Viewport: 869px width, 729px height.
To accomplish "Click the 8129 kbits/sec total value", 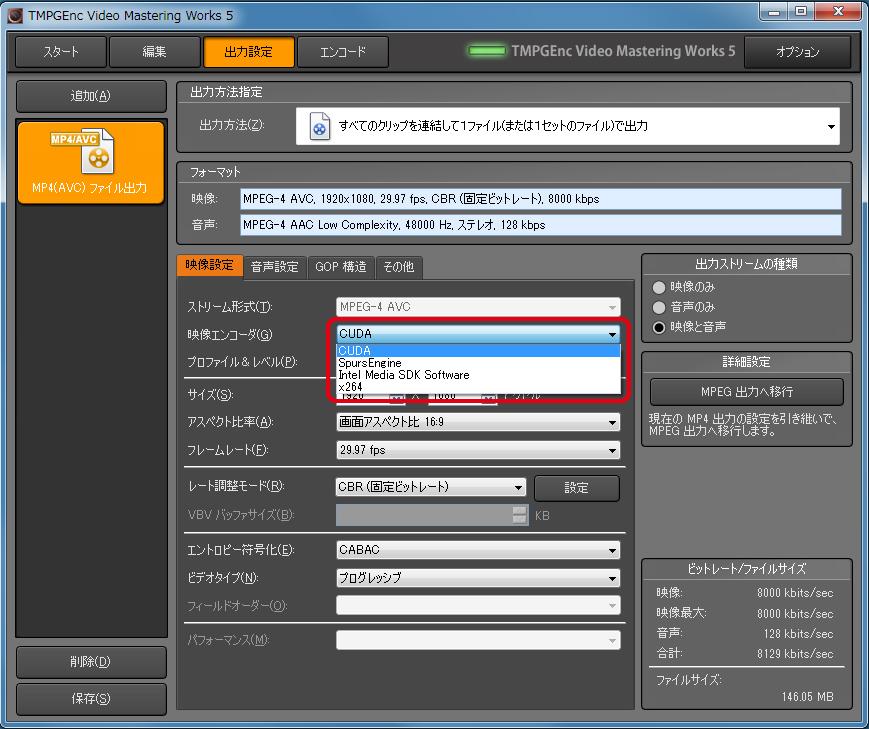I will tap(795, 654).
